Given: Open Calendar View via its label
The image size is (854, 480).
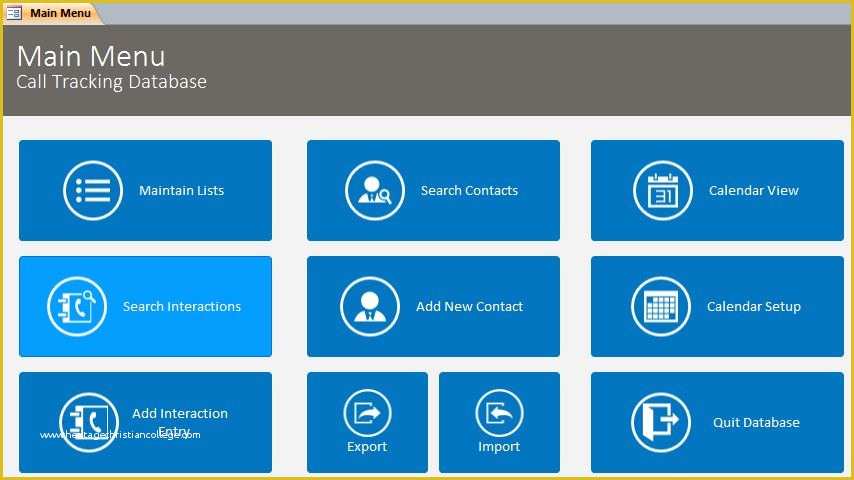Looking at the screenshot, I should pyautogui.click(x=754, y=191).
